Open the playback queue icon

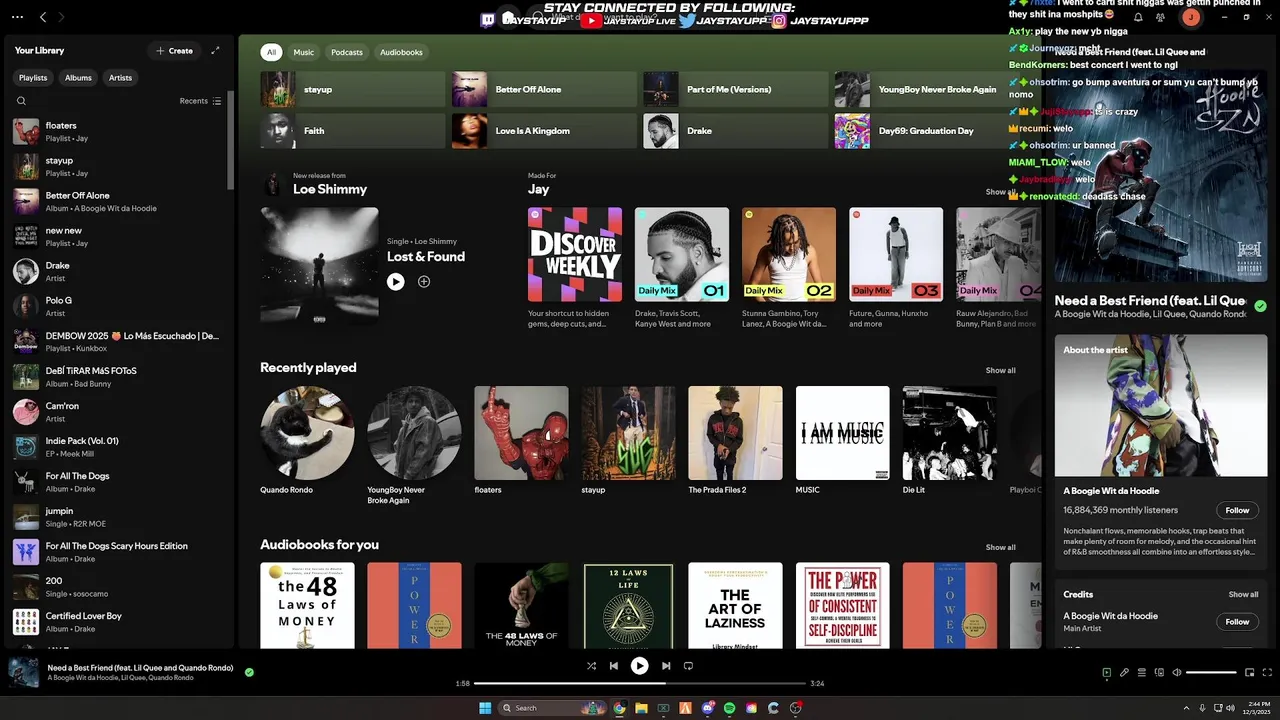tap(1142, 673)
